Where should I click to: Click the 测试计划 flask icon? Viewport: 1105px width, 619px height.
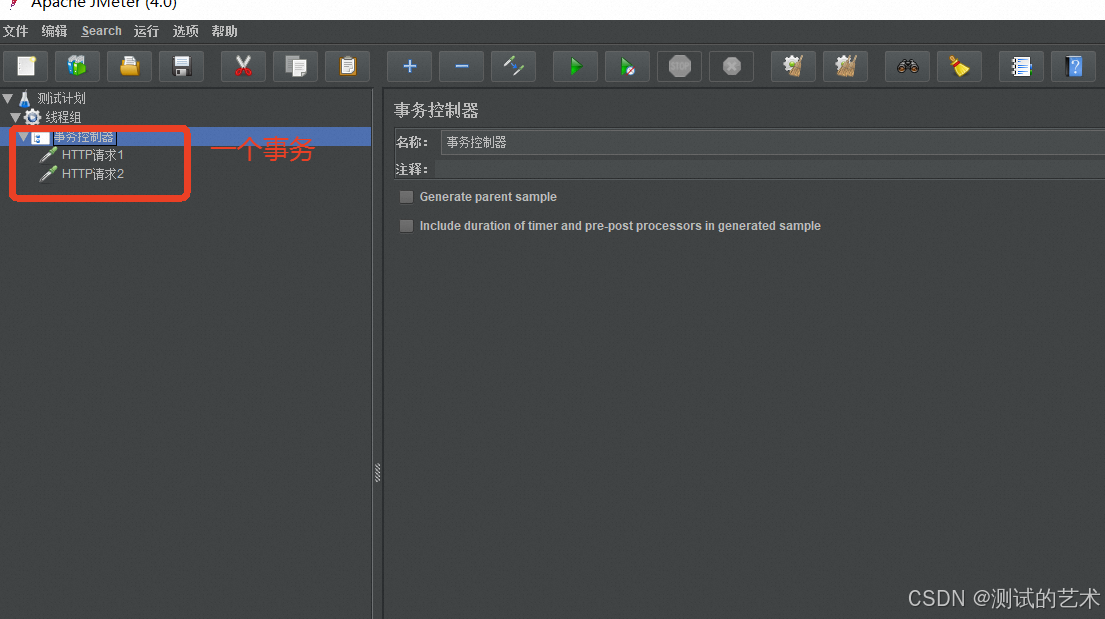coord(25,98)
